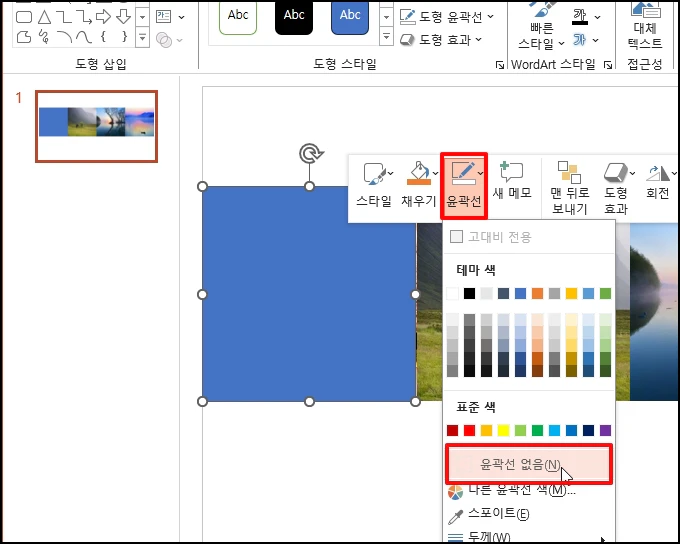Image resolution: width=680 pixels, height=544 pixels.
Task: Click 회전 rotate on mini toolbar
Action: click(x=658, y=181)
